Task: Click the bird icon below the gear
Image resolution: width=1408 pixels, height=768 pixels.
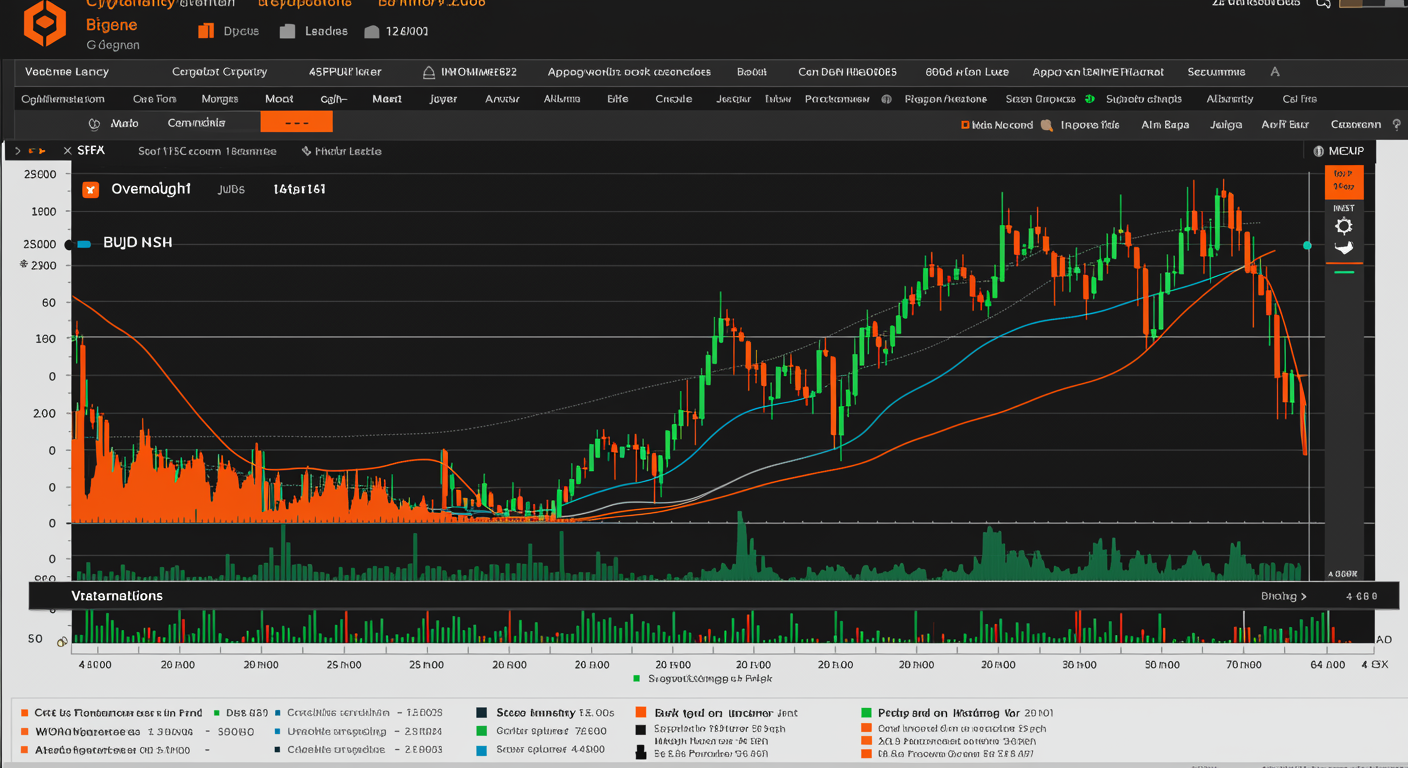Action: point(1343,248)
